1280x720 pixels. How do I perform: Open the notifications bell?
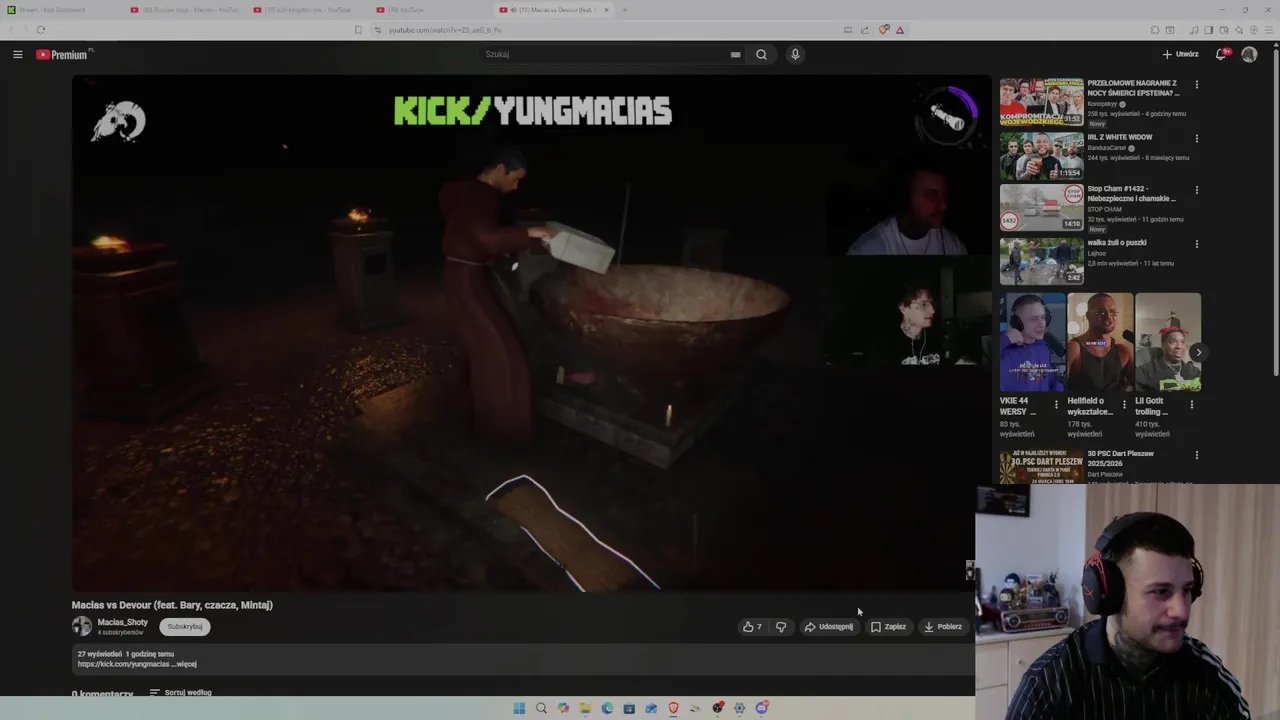[x=1221, y=54]
